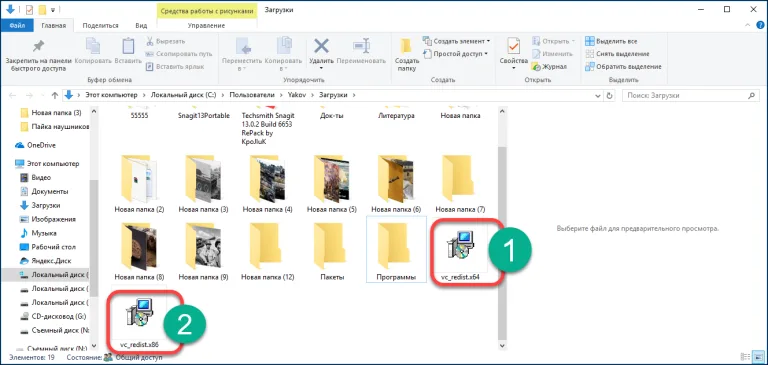Open the Файл menu tab
The width and height of the screenshot is (768, 365).
pyautogui.click(x=17, y=25)
